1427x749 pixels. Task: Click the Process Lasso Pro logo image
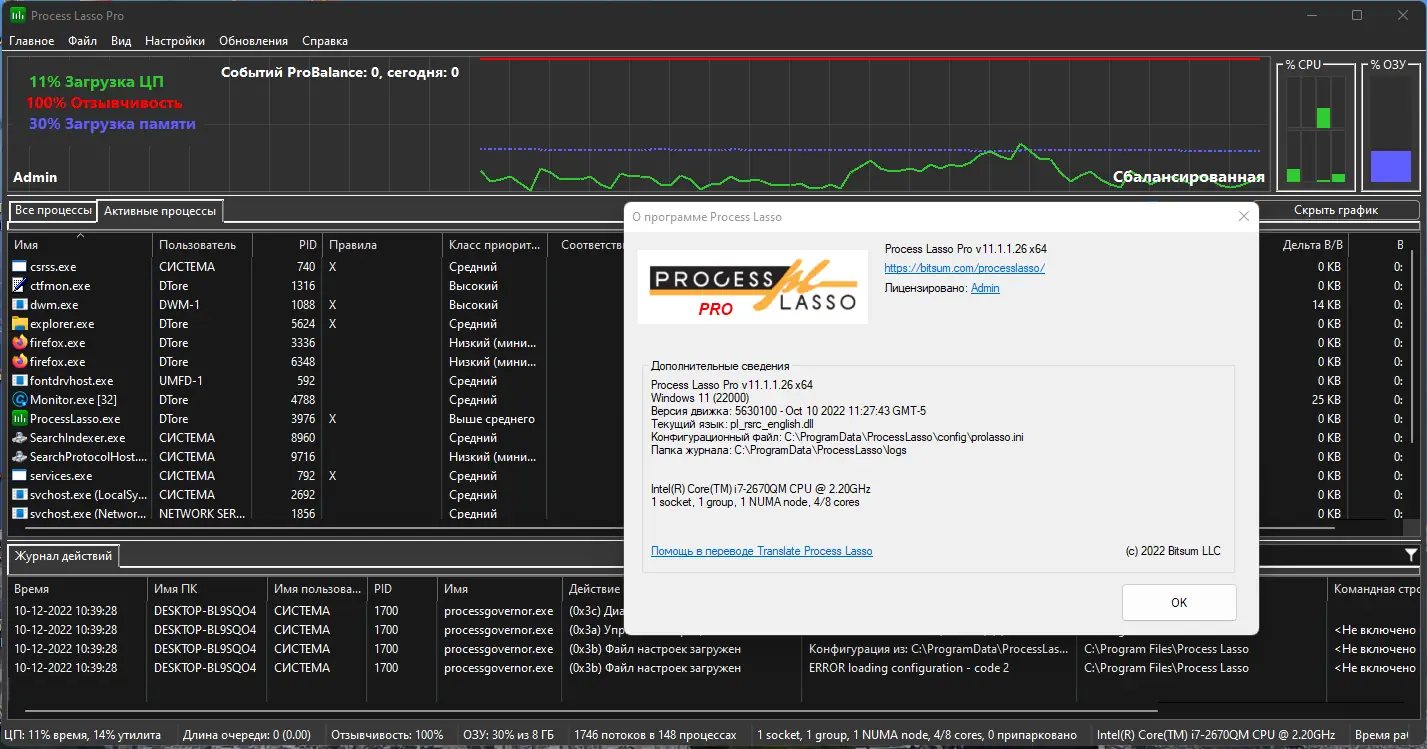[753, 287]
